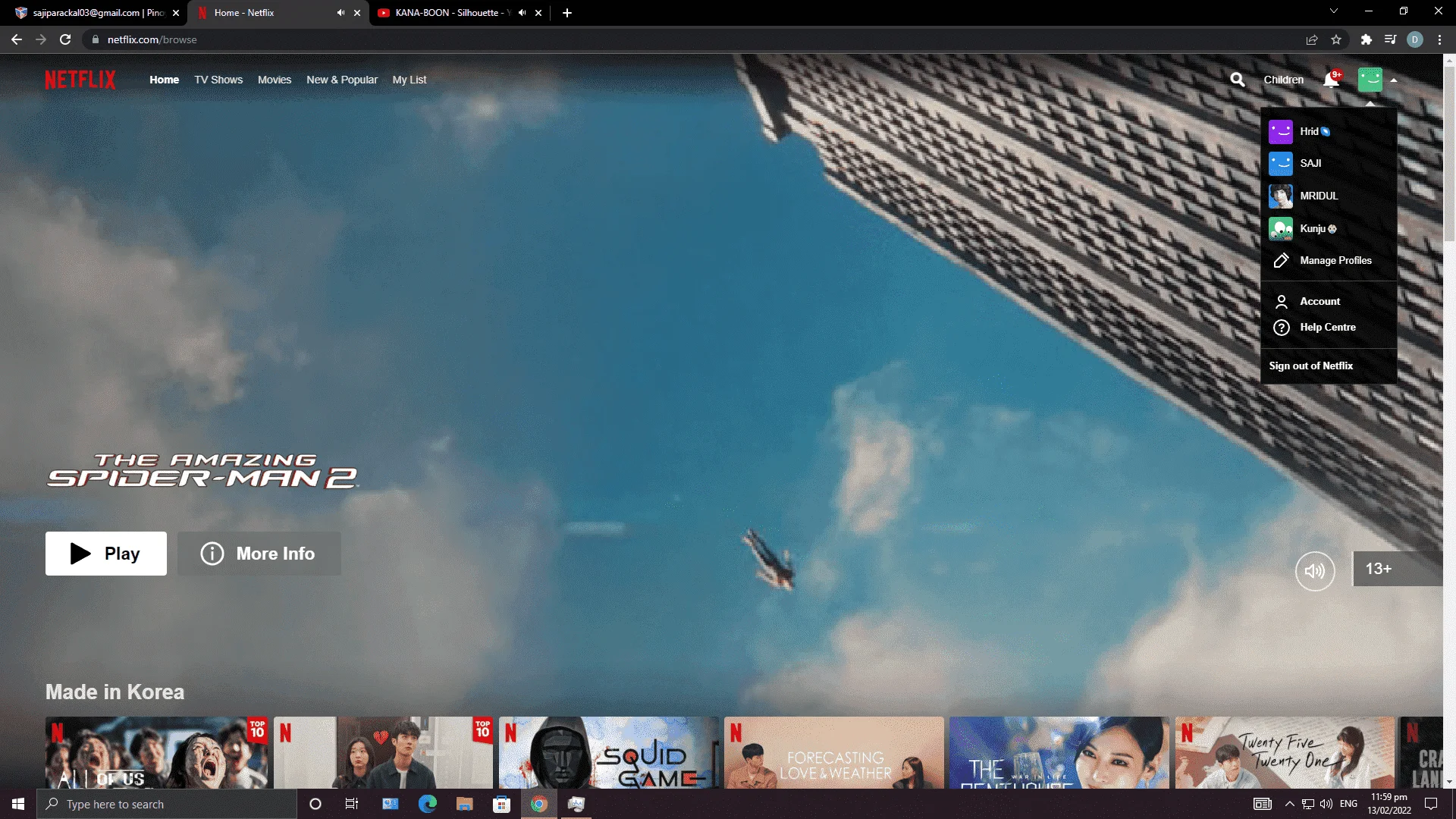Click the Windows search box
Image resolution: width=1456 pixels, height=819 pixels.
pos(167,804)
